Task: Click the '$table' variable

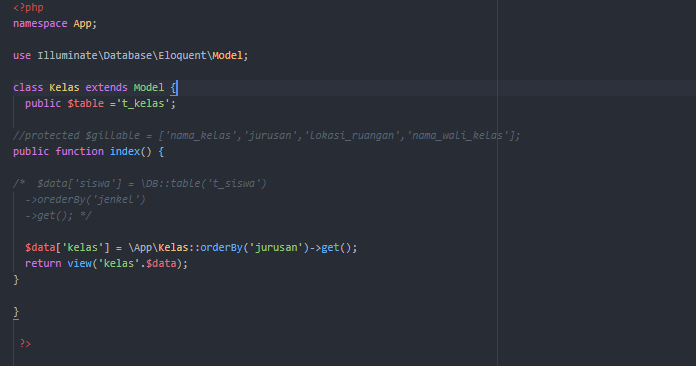Action: [86, 103]
